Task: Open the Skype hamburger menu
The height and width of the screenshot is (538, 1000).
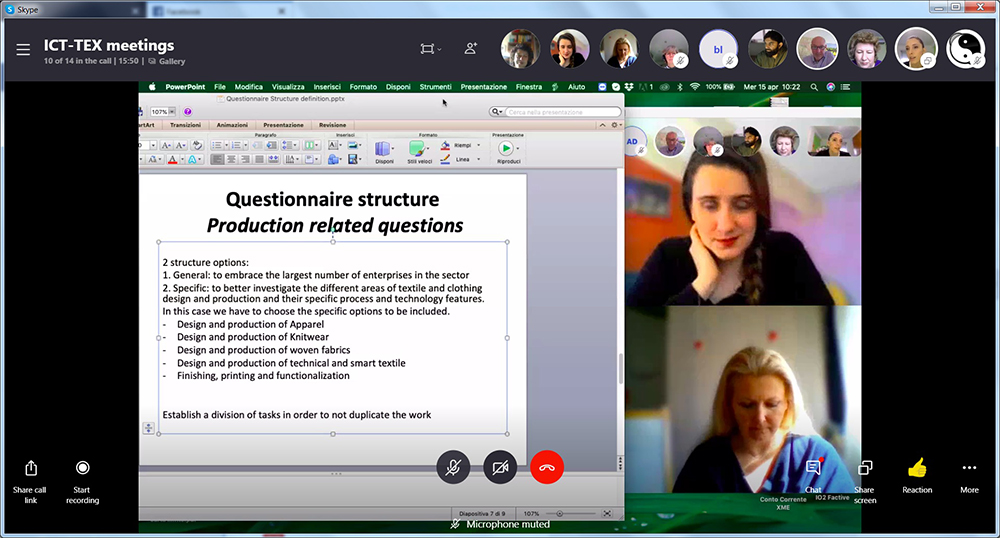Action: pyautogui.click(x=23, y=49)
